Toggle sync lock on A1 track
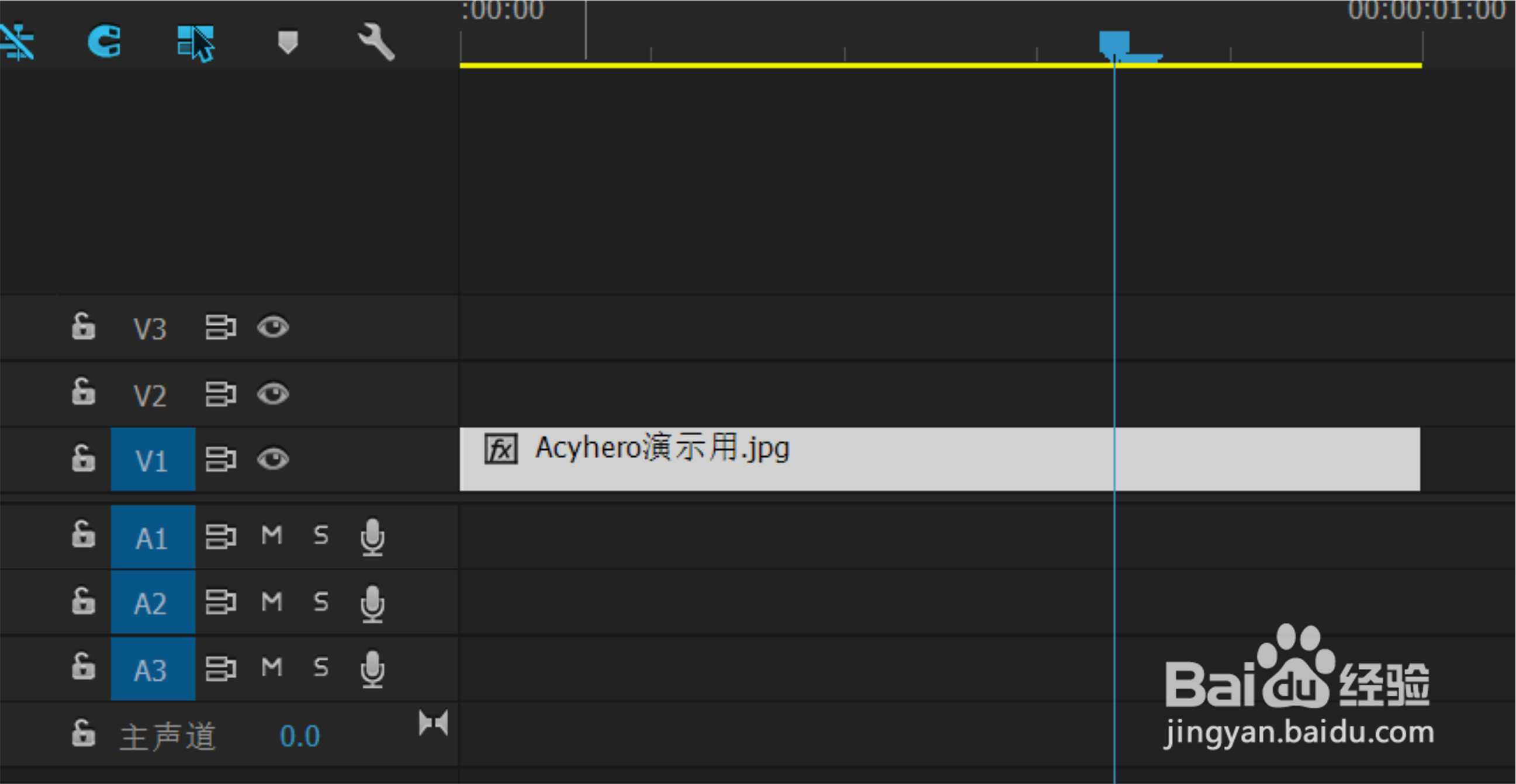The image size is (1516, 784). tap(221, 536)
